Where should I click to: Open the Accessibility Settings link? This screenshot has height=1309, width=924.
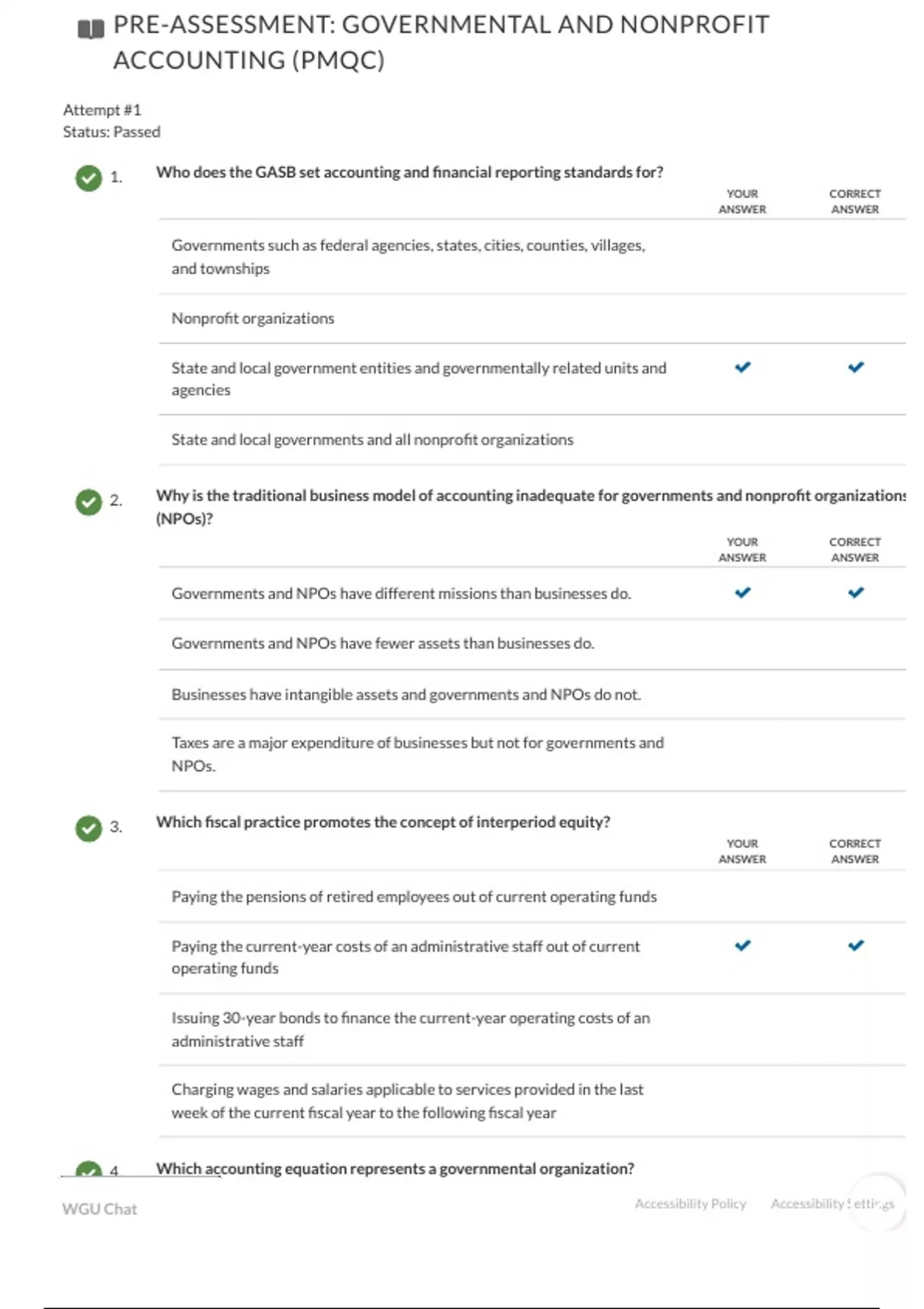point(832,1204)
